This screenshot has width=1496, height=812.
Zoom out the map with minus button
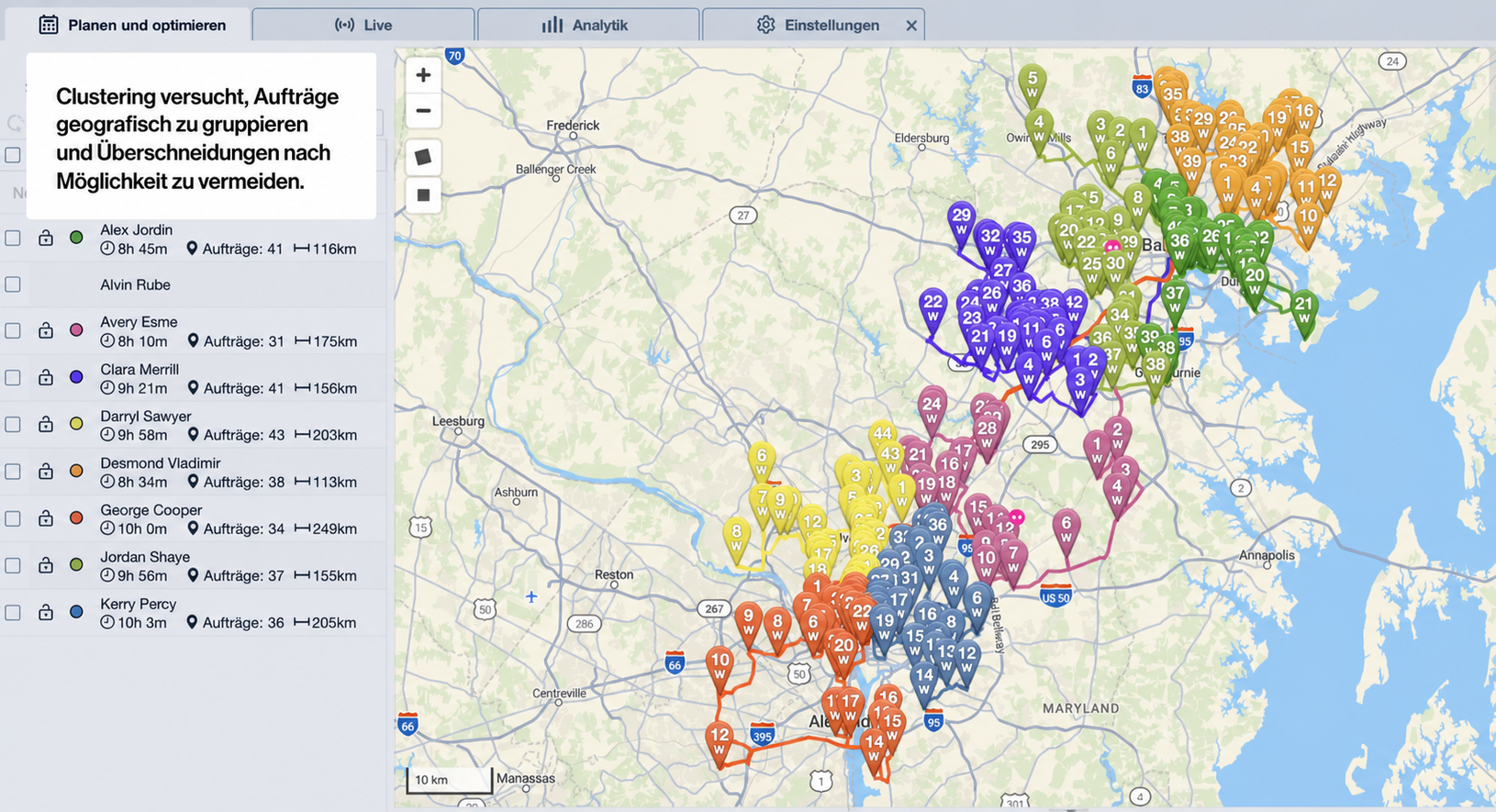(423, 111)
